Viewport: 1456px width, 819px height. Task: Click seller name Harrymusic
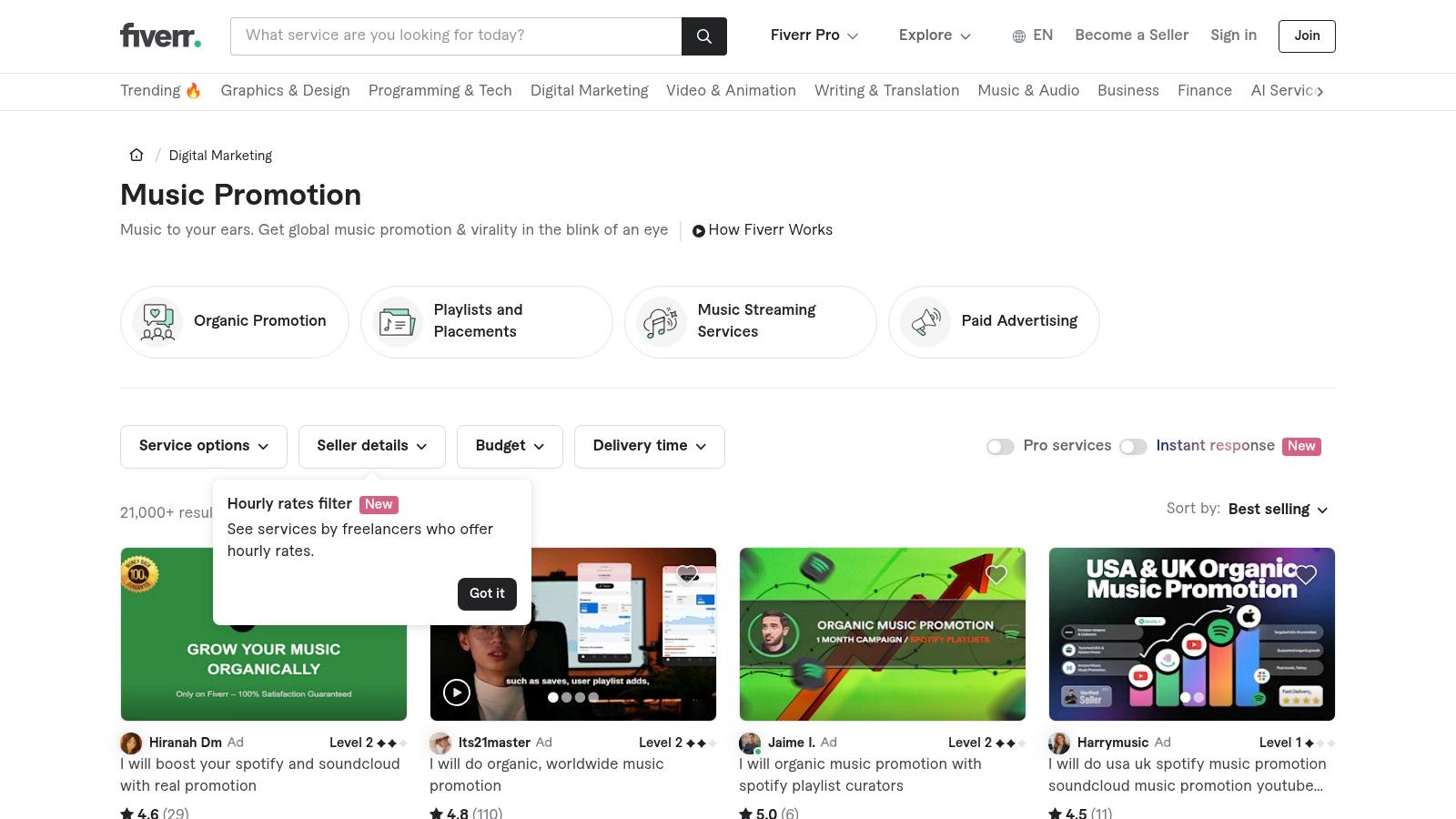tap(1113, 743)
